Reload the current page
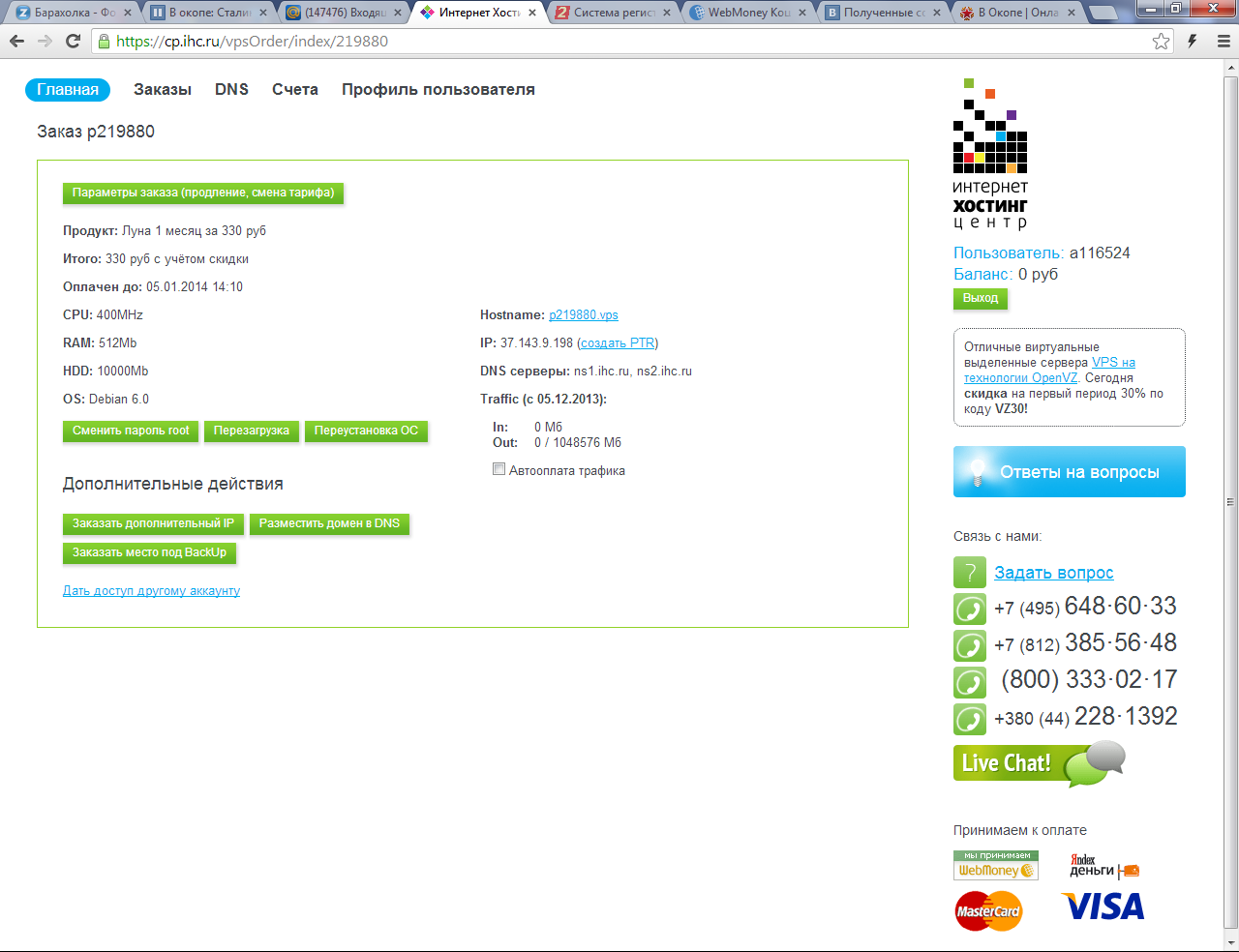1239x952 pixels. tap(73, 42)
